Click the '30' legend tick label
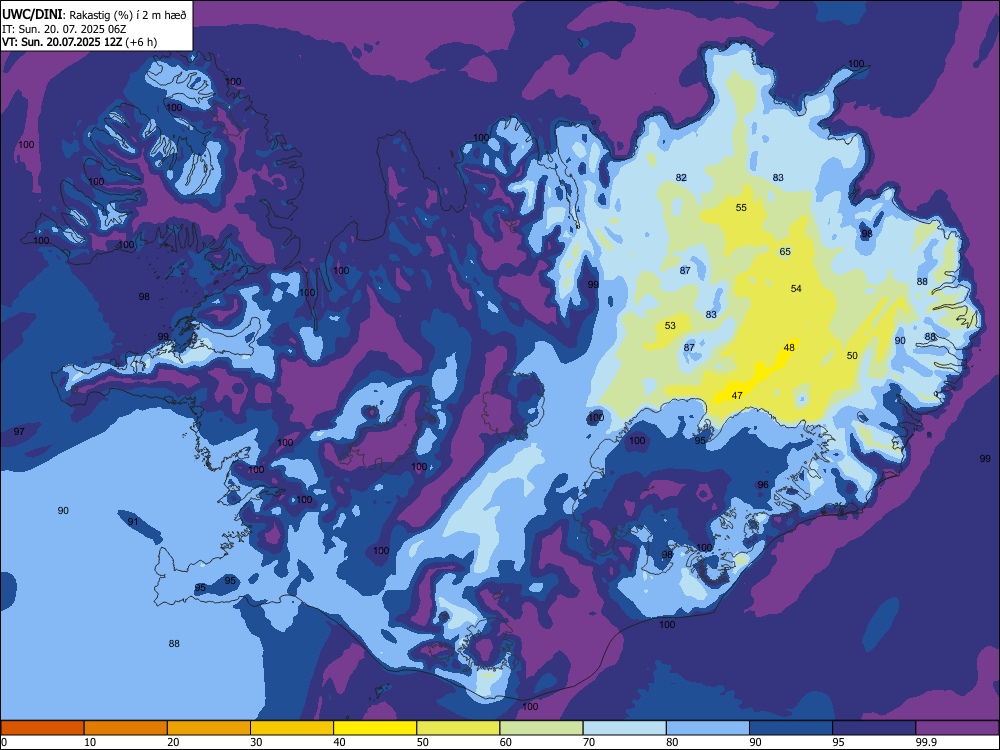Viewport: 1000px width, 750px height. coord(256,742)
